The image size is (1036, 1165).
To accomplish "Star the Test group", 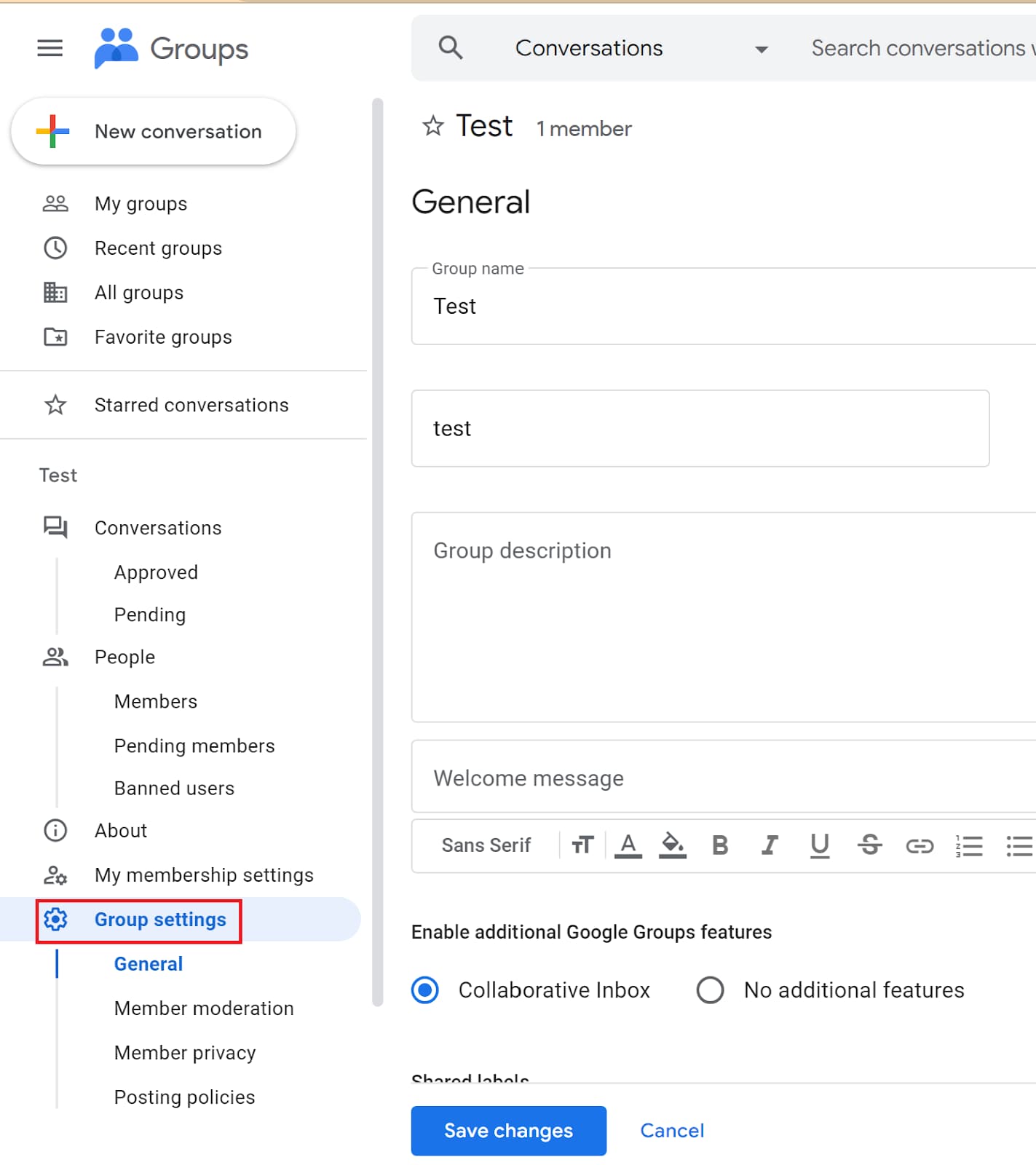I will click(433, 126).
